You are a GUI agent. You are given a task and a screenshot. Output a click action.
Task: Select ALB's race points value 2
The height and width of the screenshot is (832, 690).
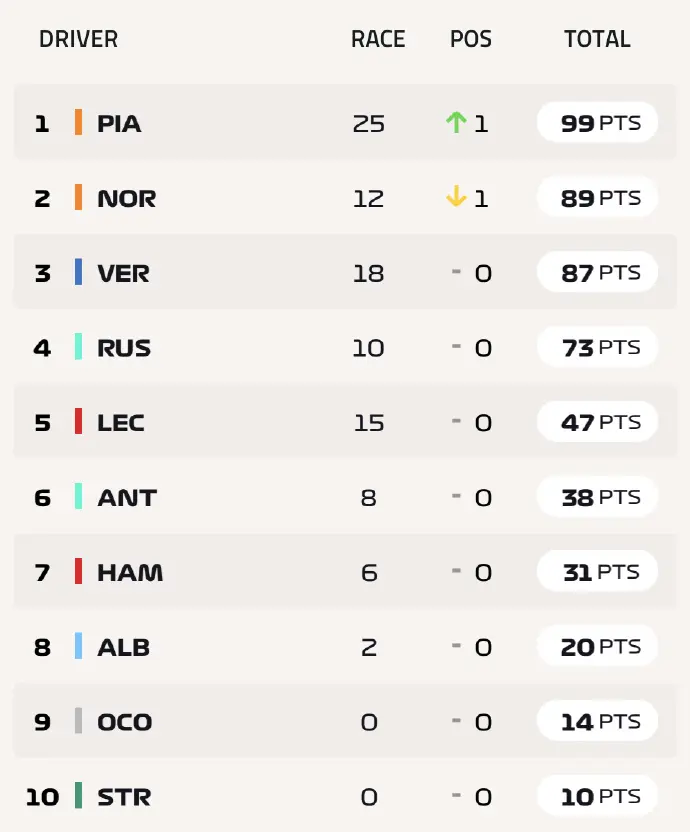[x=369, y=647]
